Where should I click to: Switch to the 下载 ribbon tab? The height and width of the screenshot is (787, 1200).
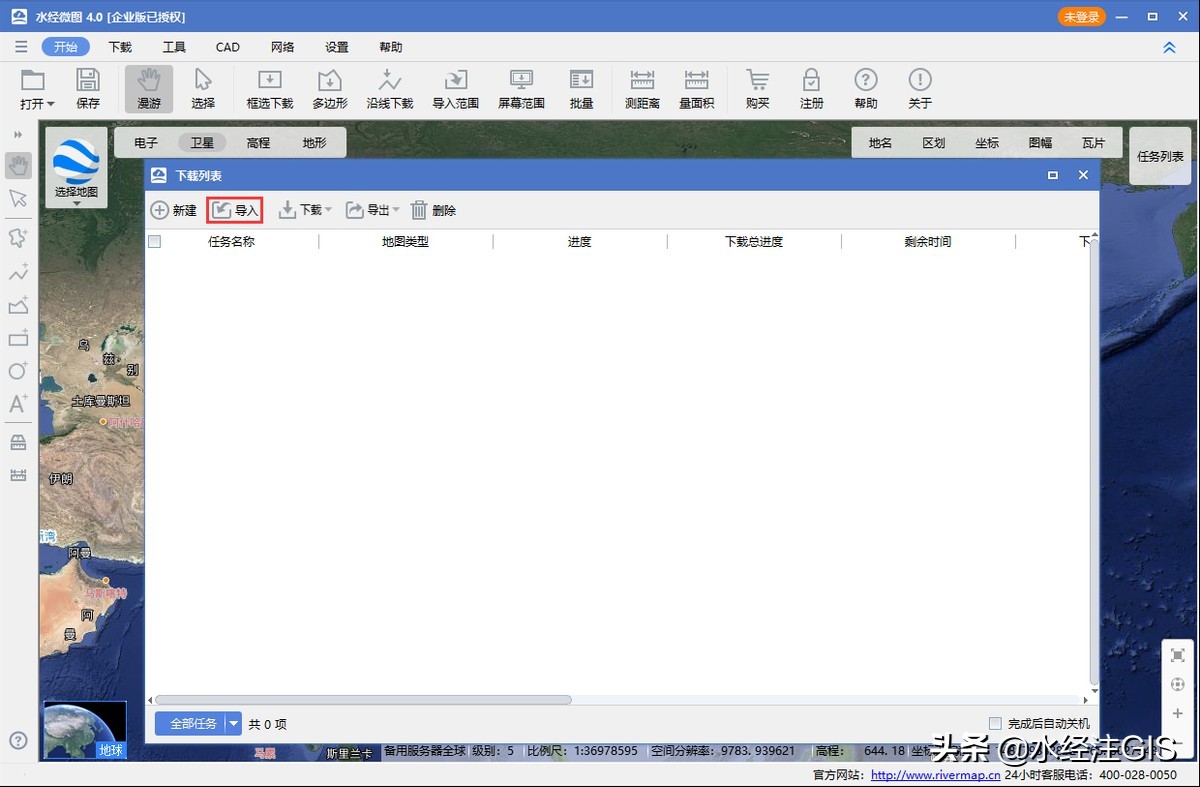(120, 47)
